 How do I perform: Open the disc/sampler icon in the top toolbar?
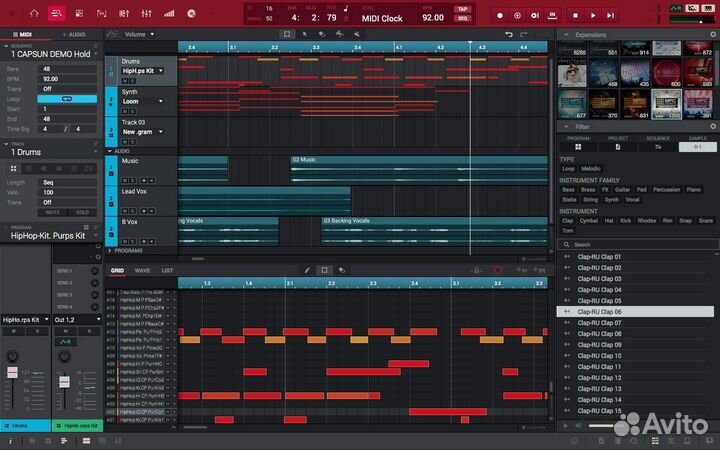pyautogui.click(x=191, y=13)
